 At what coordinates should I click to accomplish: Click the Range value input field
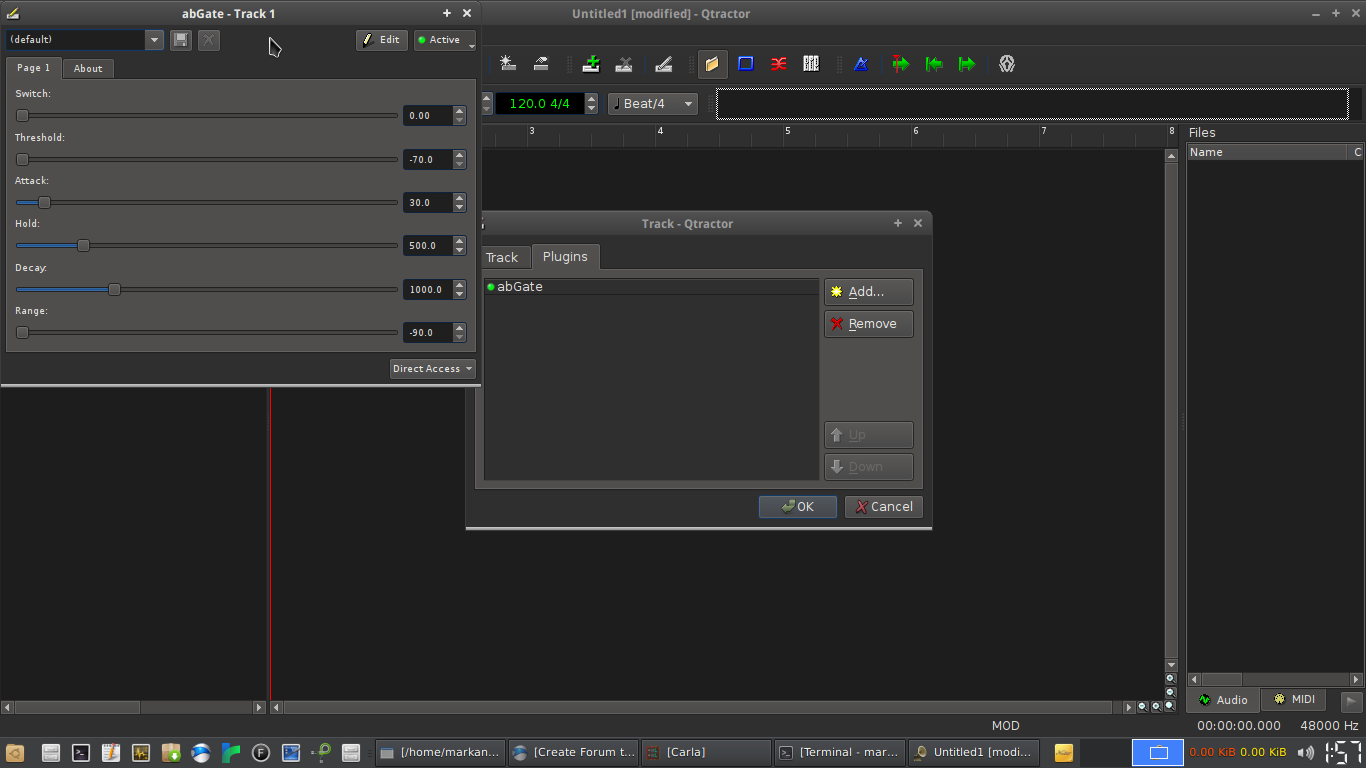point(428,333)
